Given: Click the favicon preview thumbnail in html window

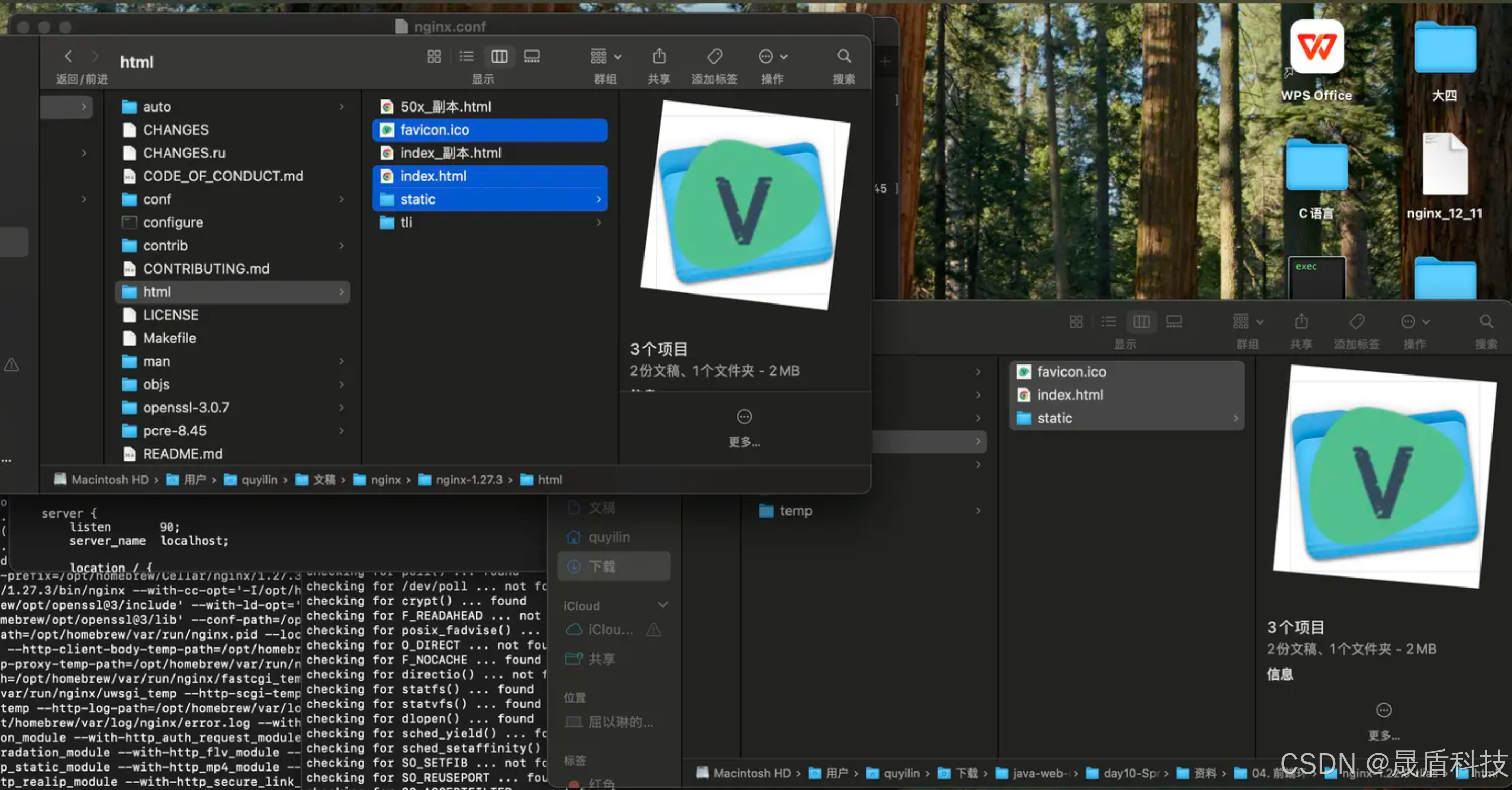Looking at the screenshot, I should 745,205.
